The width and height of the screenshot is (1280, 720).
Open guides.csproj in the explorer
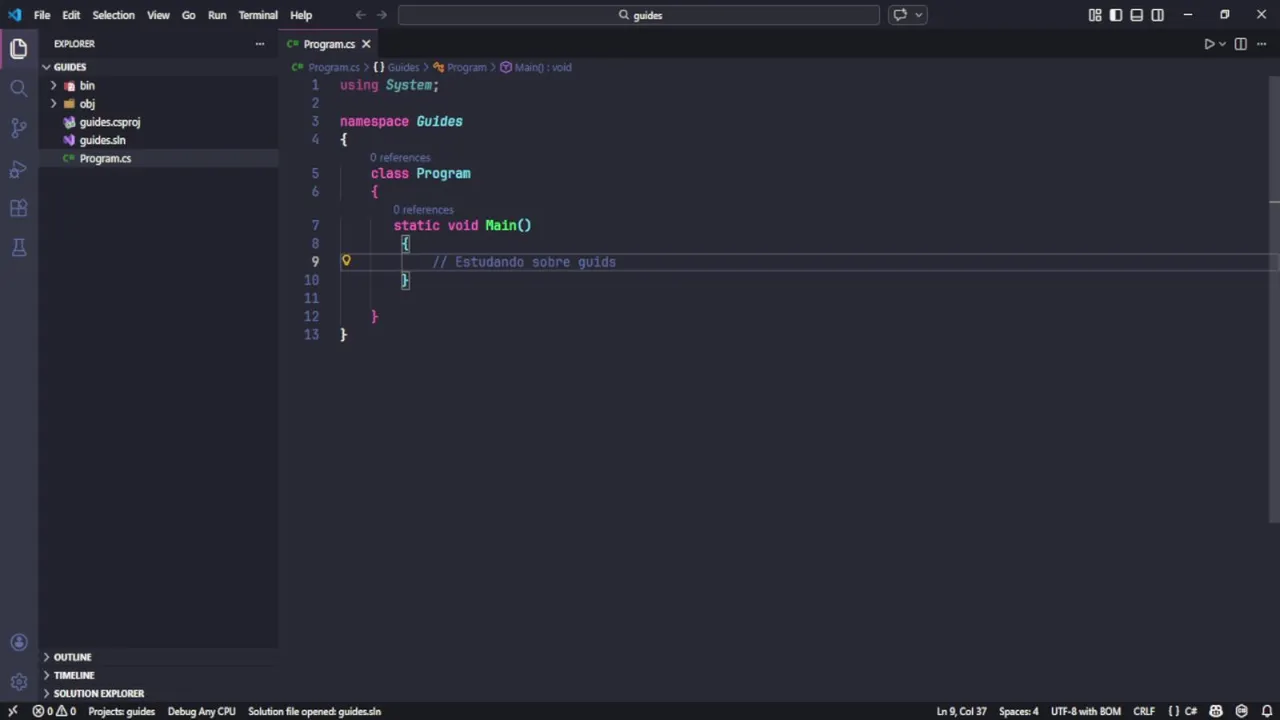pos(110,122)
